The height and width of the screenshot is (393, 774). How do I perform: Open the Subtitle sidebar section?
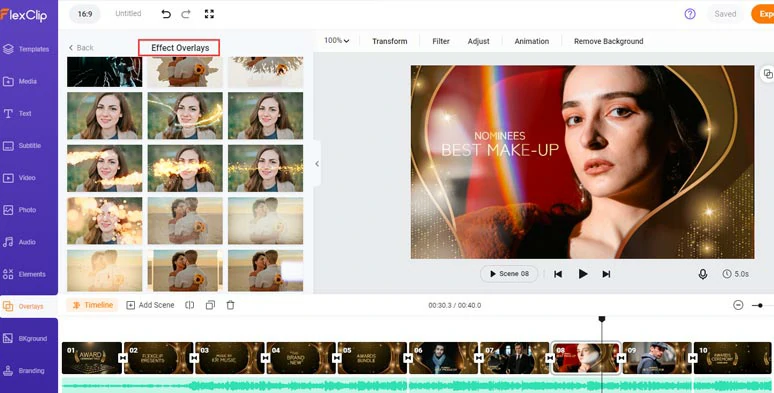click(22, 146)
